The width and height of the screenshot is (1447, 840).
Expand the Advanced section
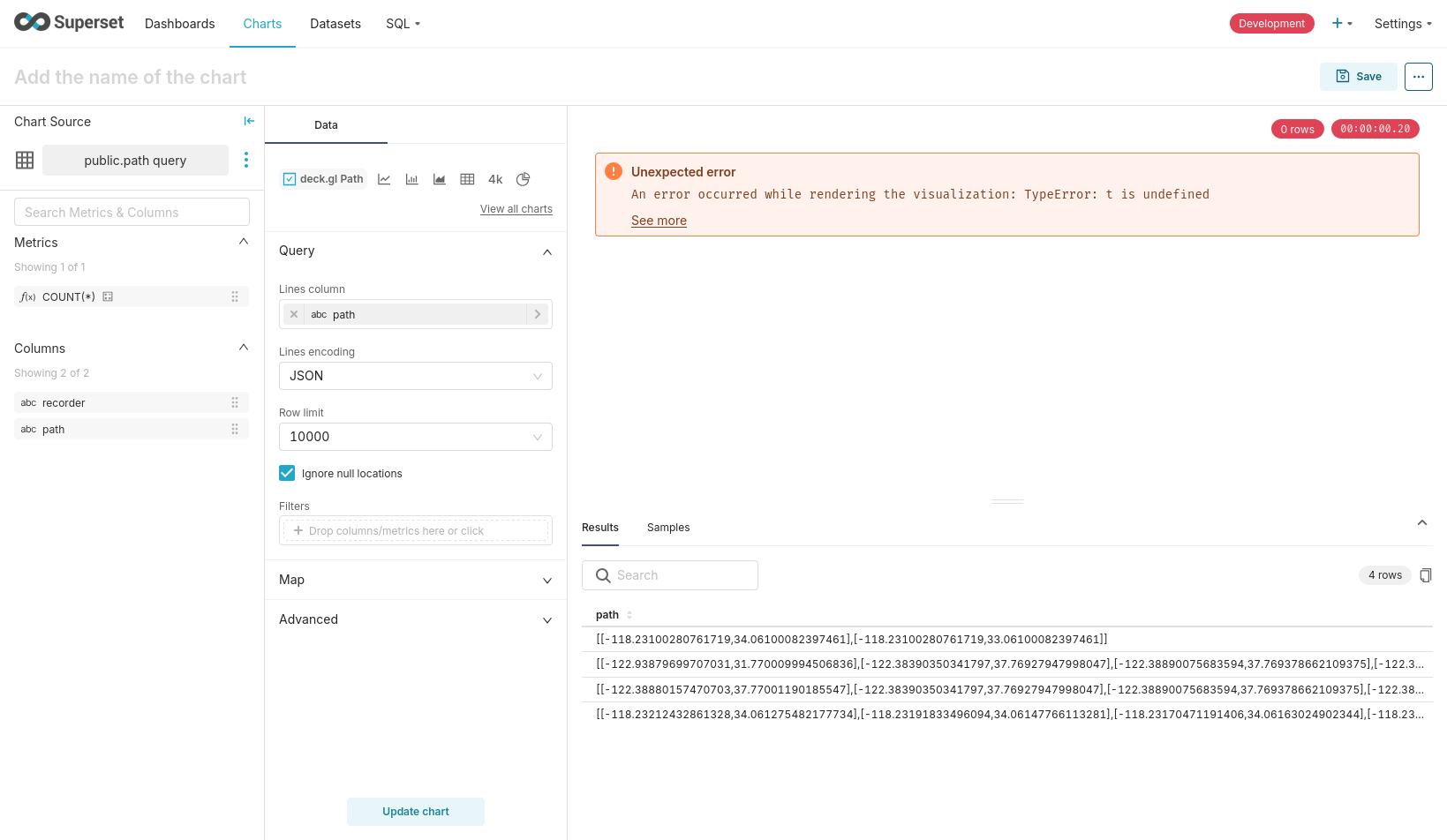(x=547, y=620)
